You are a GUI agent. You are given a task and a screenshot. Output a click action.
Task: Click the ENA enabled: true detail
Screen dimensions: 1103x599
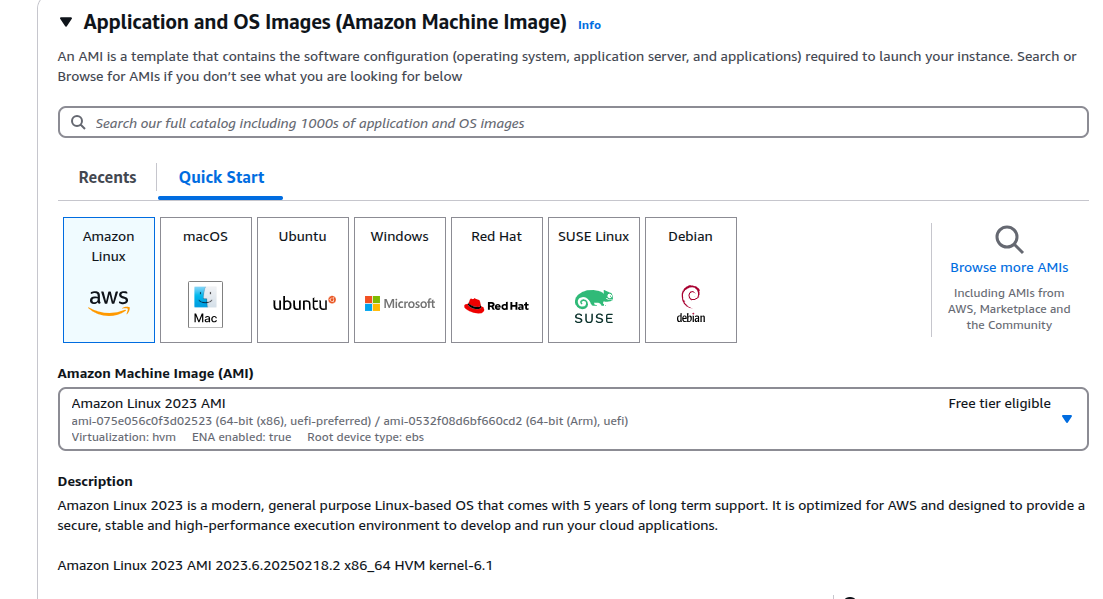(x=241, y=437)
